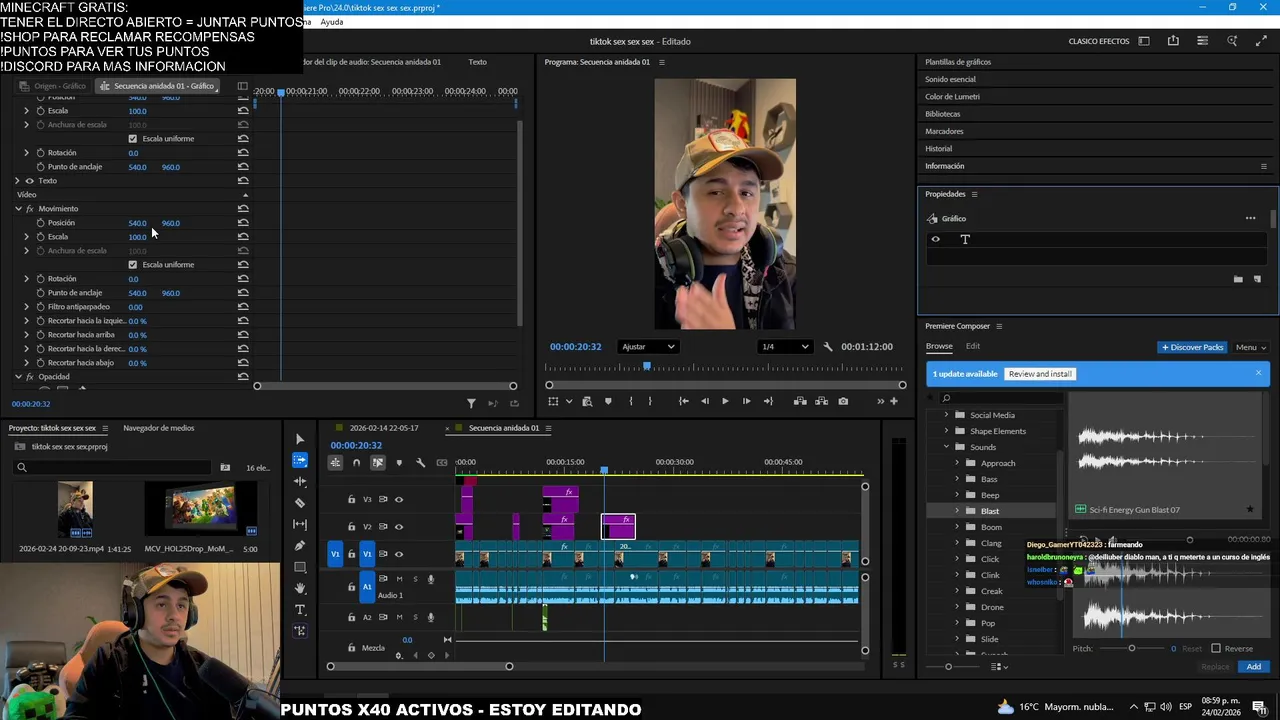Select the Selection arrow tool
The height and width of the screenshot is (720, 1280).
[x=300, y=439]
